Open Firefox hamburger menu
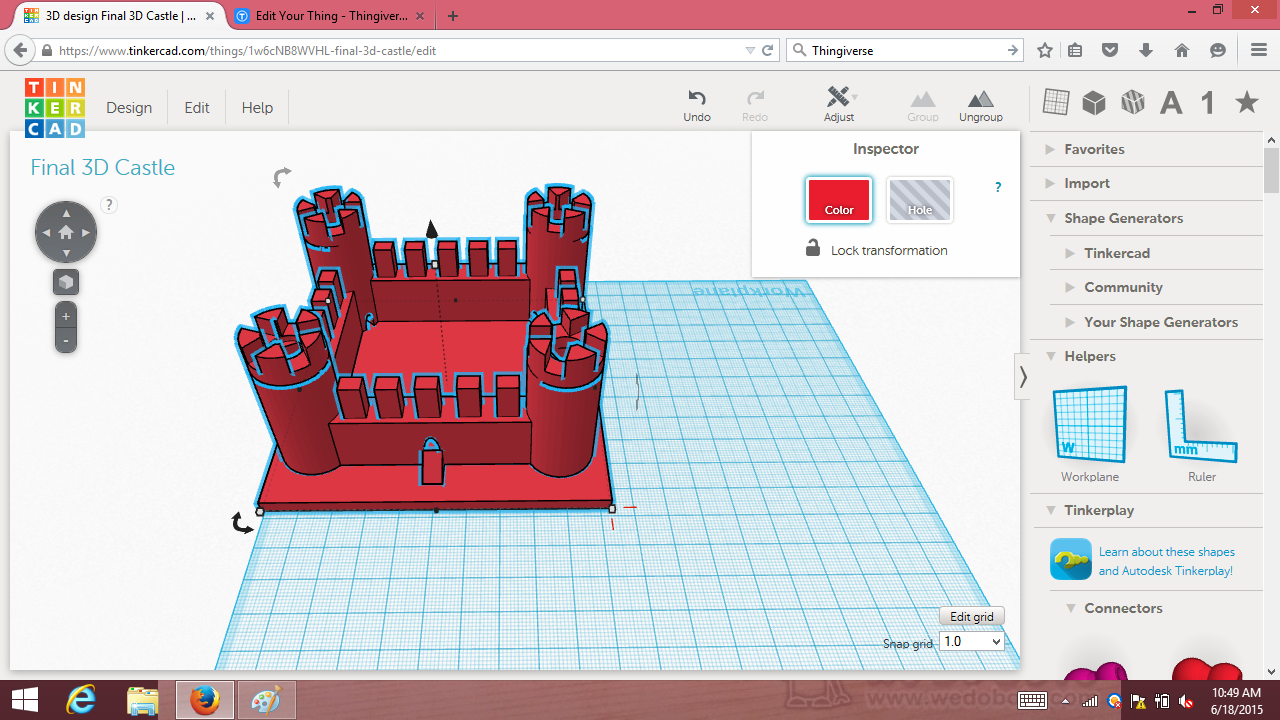The width and height of the screenshot is (1280, 720). (1259, 50)
